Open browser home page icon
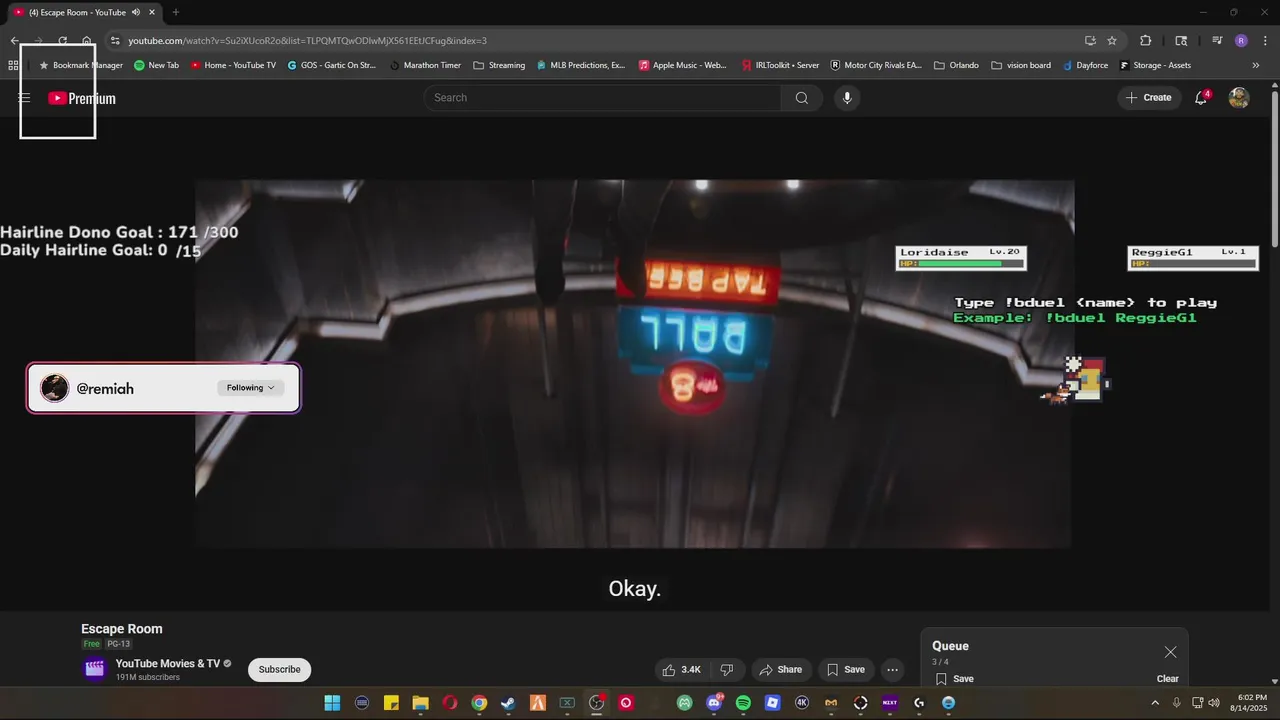1280x720 pixels. tap(87, 41)
